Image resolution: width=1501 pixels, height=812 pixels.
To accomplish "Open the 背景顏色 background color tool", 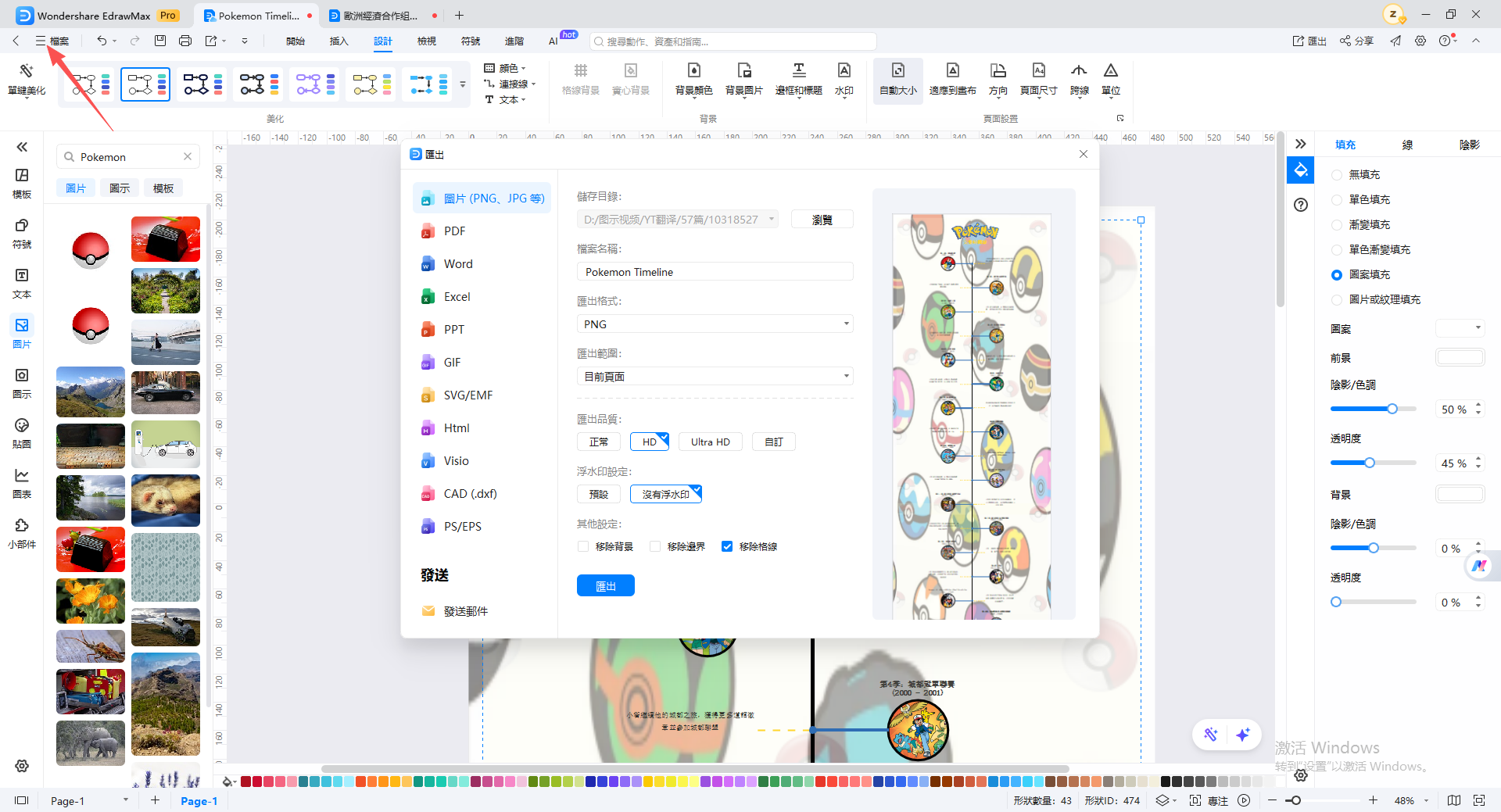I will click(694, 80).
